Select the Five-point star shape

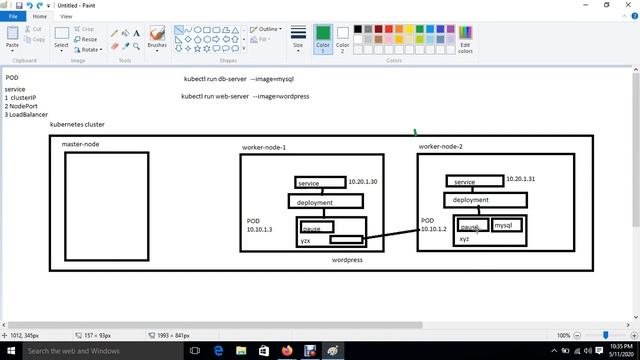coord(198,49)
